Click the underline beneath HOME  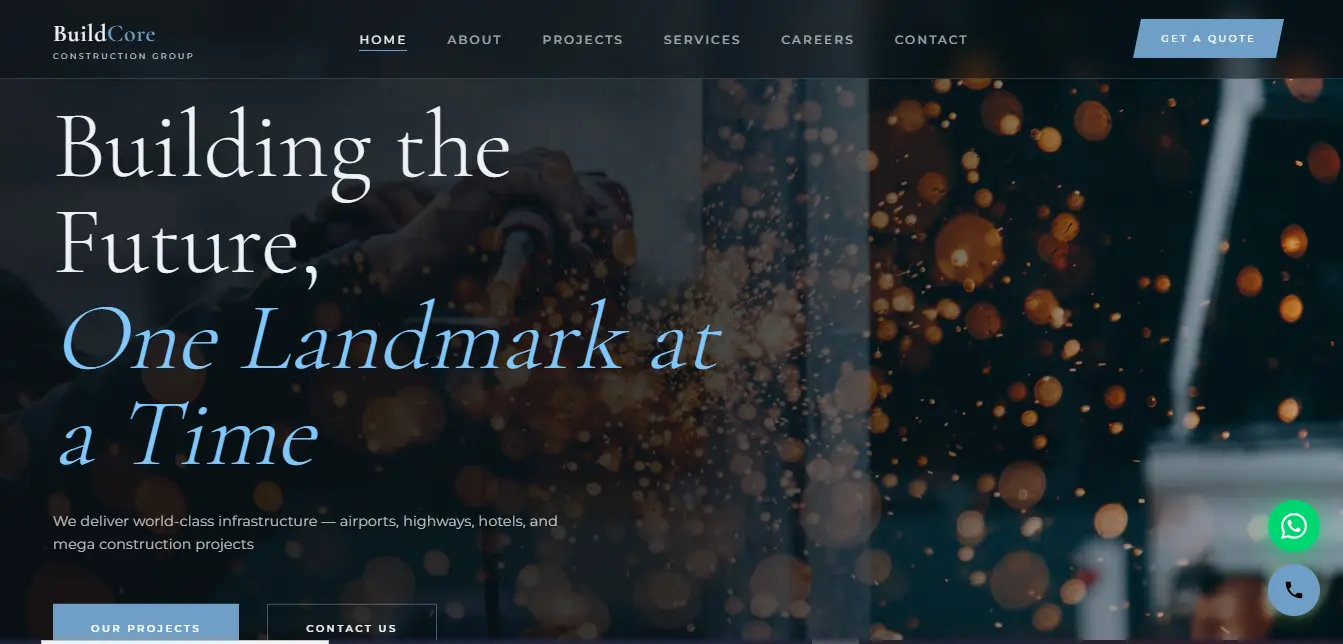click(x=383, y=50)
